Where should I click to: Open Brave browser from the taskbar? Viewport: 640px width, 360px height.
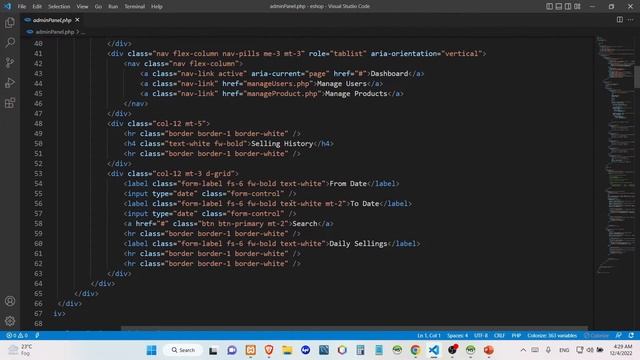(x=269, y=350)
